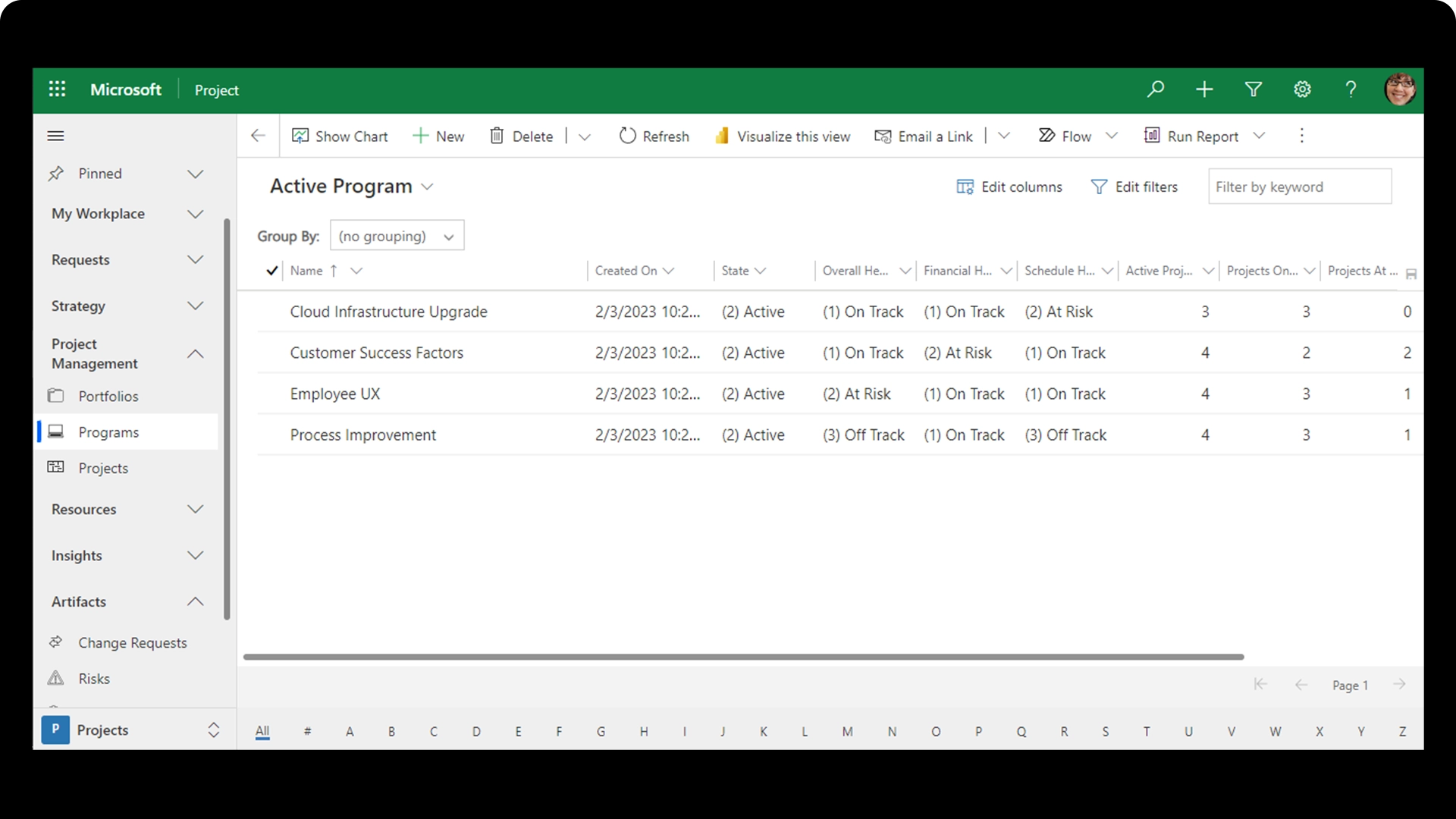This screenshot has height=819, width=1456.
Task: Click Visualize this view Power BI icon
Action: (722, 136)
